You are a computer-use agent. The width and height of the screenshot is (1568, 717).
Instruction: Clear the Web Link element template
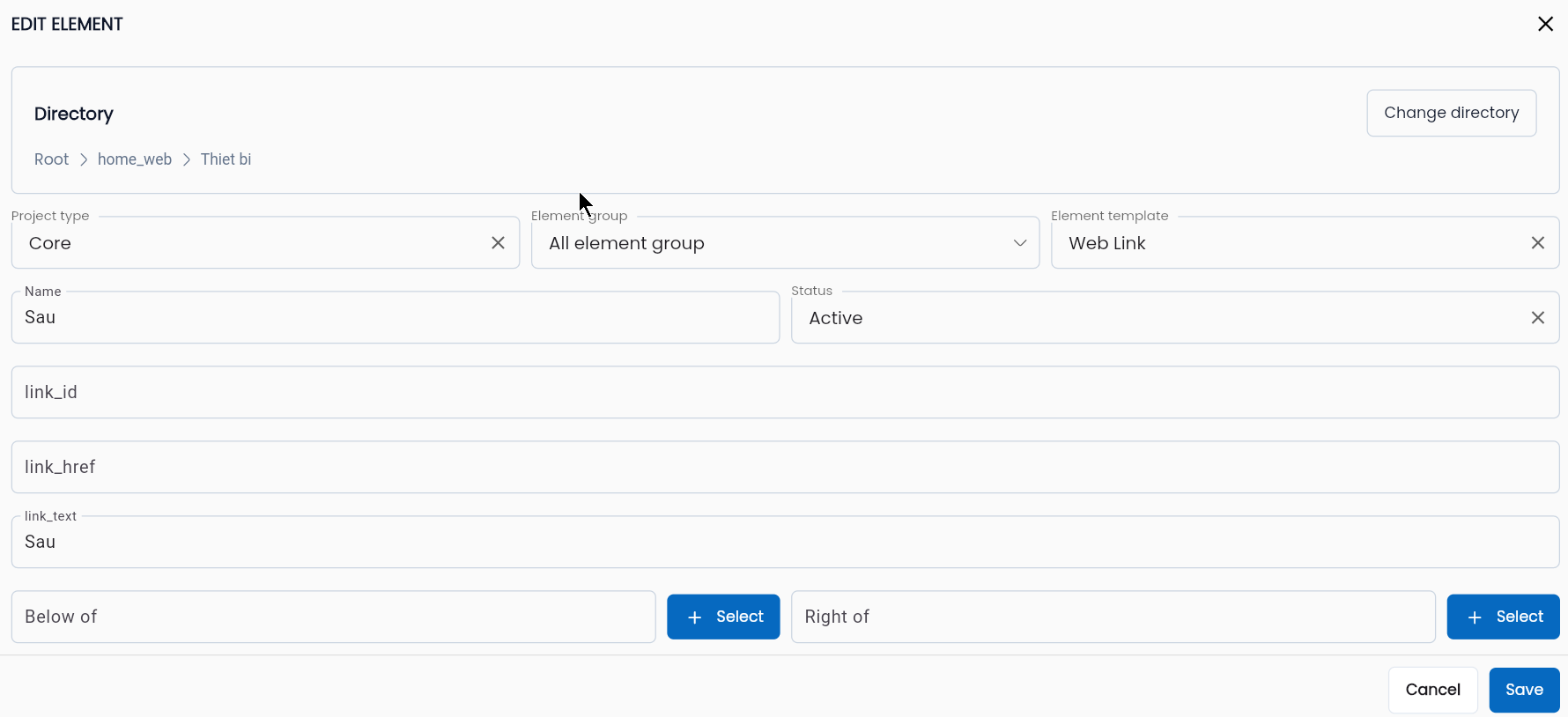point(1537,242)
